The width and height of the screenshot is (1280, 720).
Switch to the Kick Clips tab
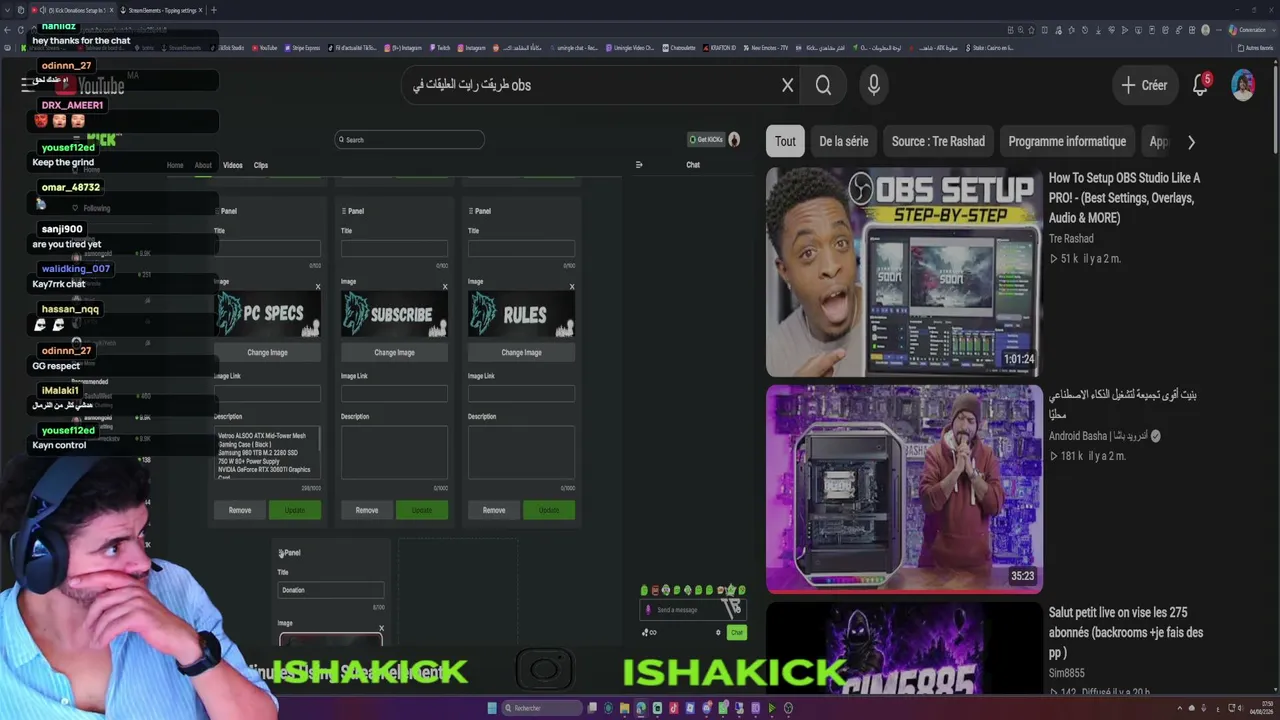tap(261, 165)
